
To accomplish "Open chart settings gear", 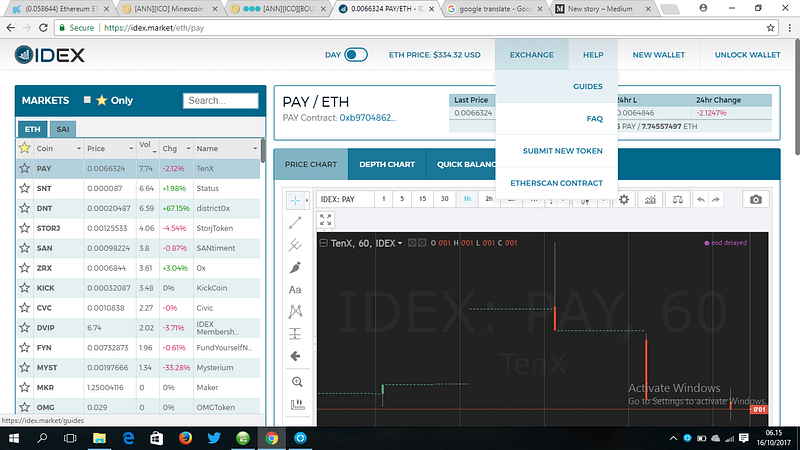I will click(x=624, y=199).
